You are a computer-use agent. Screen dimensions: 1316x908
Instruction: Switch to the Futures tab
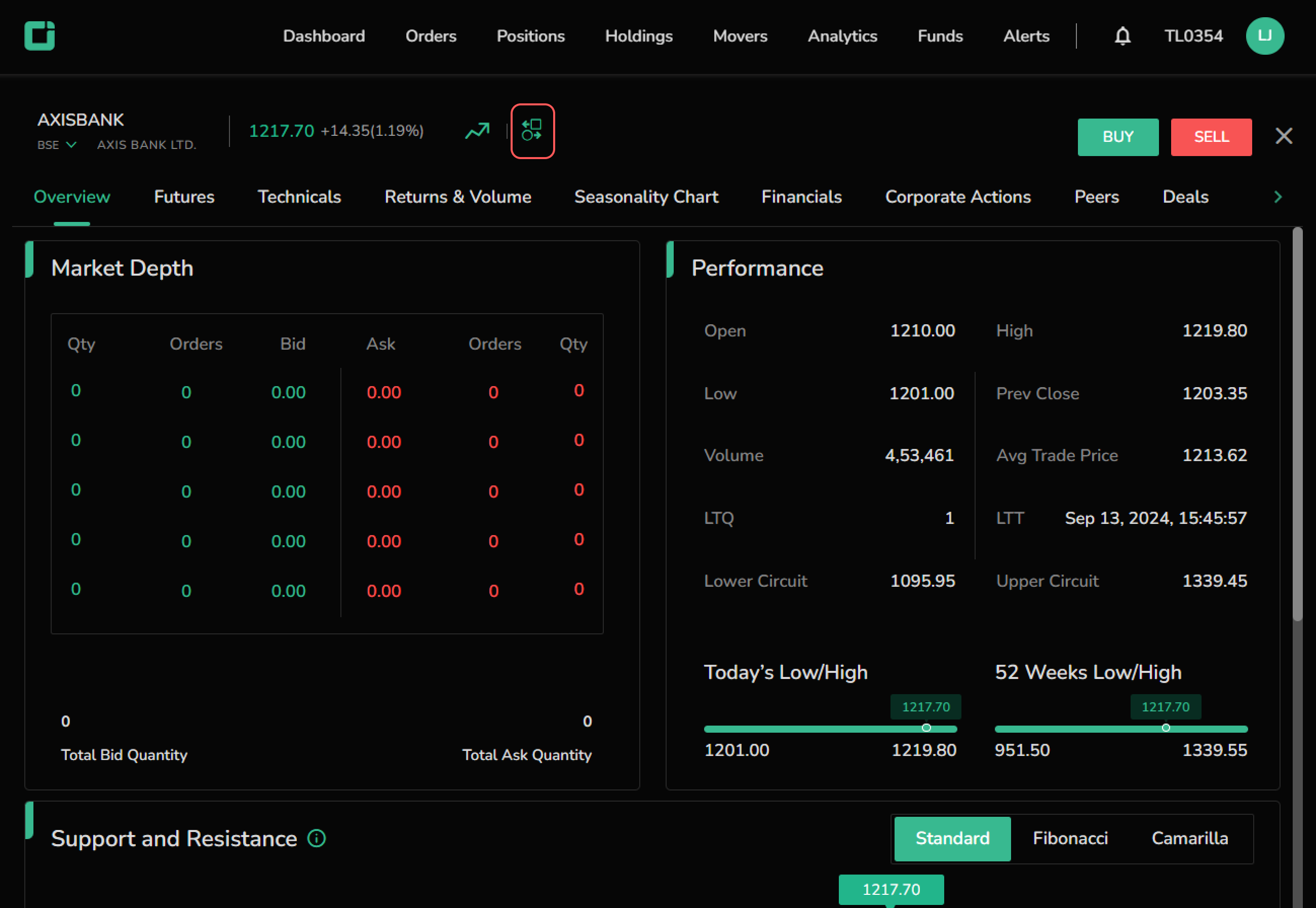(x=184, y=197)
